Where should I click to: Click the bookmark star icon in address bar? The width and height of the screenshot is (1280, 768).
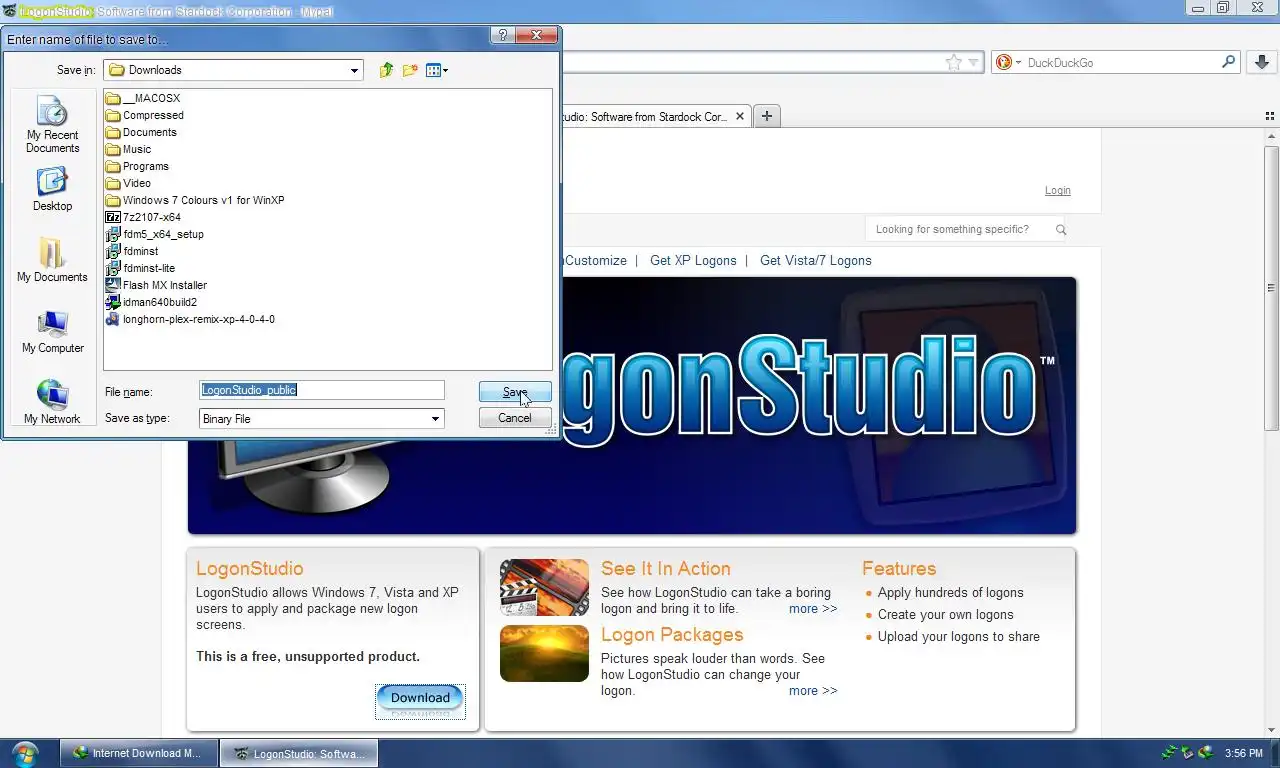click(x=954, y=62)
